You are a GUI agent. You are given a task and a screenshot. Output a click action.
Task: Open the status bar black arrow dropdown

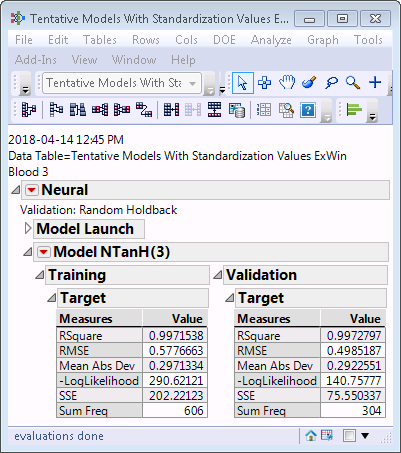pyautogui.click(x=365, y=436)
